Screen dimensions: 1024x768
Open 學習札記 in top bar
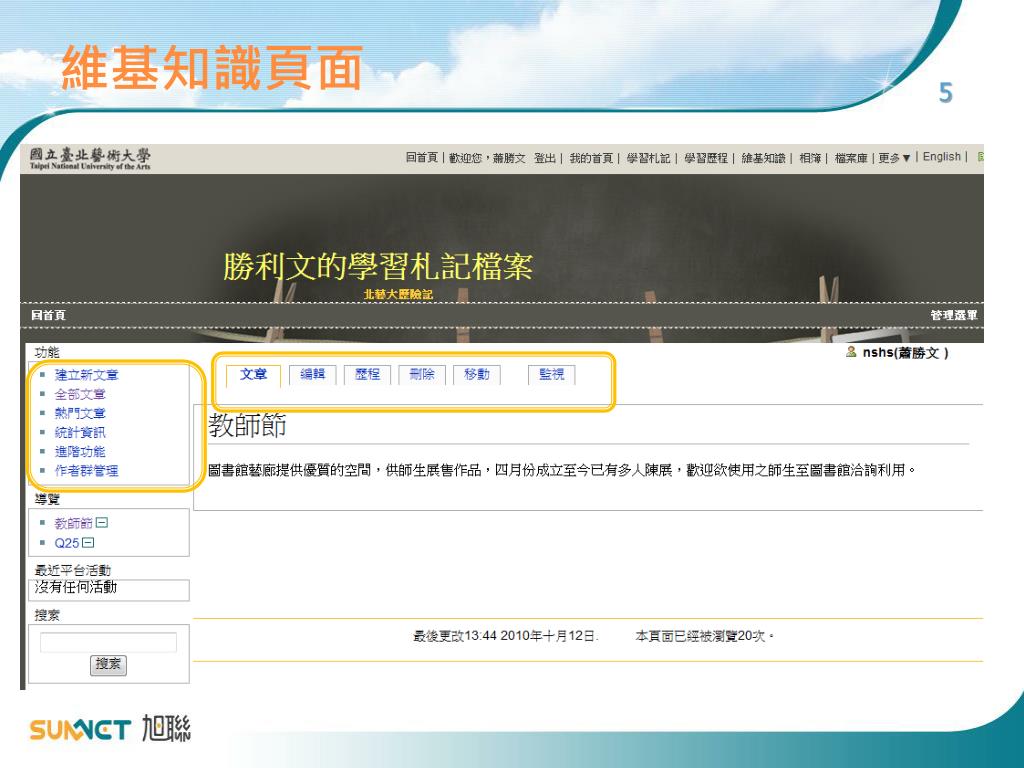648,158
